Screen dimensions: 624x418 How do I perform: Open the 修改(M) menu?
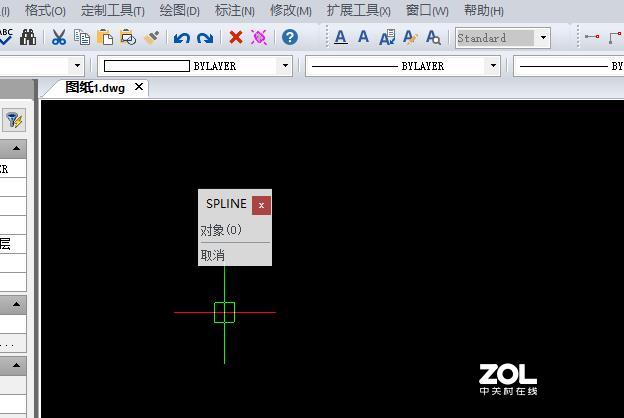[x=291, y=10]
